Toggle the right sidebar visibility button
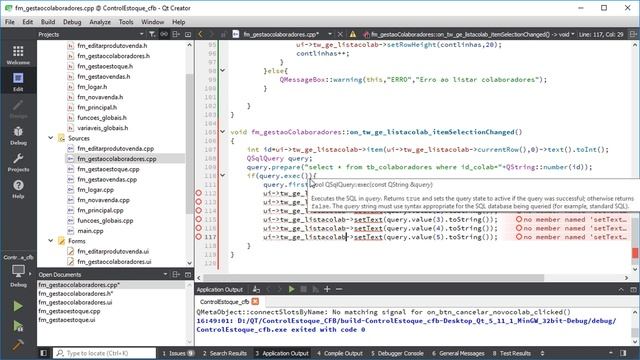Screen dimensions: 640x360 [x=623, y=353]
